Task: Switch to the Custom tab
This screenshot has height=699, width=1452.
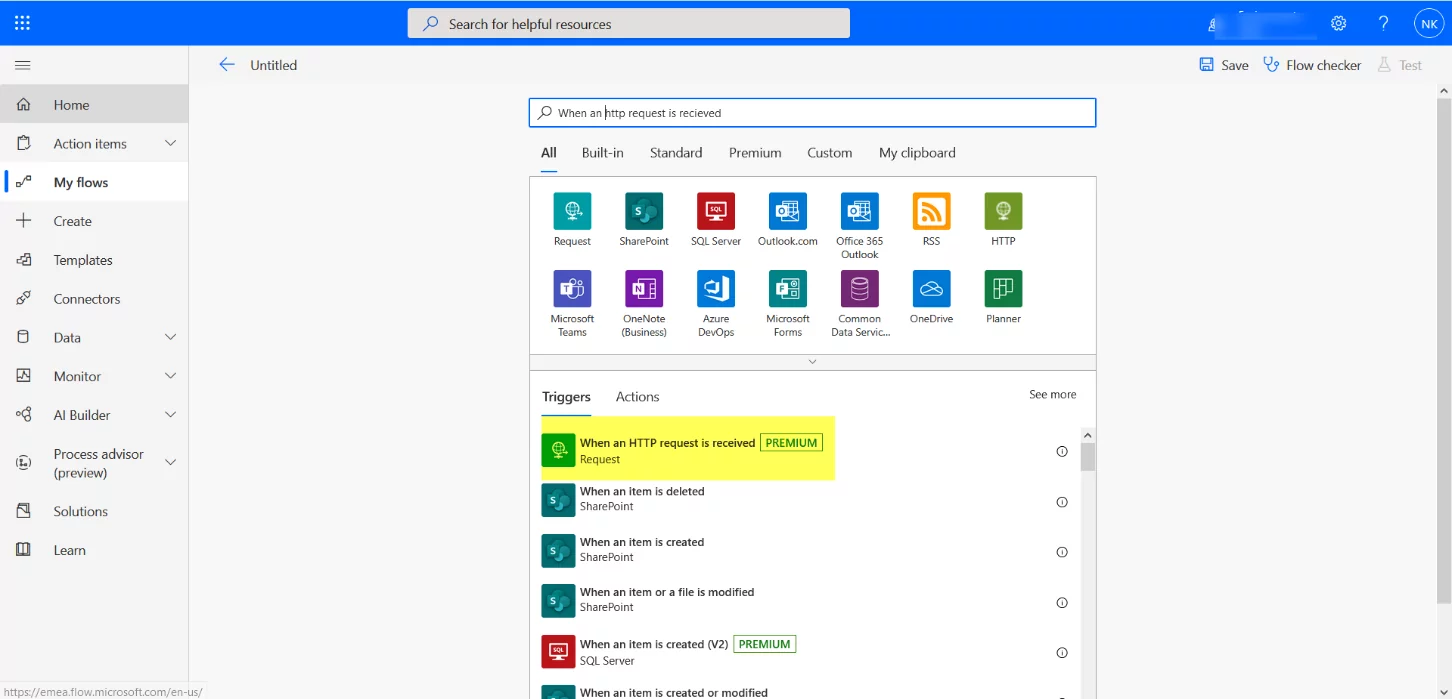Action: point(830,153)
